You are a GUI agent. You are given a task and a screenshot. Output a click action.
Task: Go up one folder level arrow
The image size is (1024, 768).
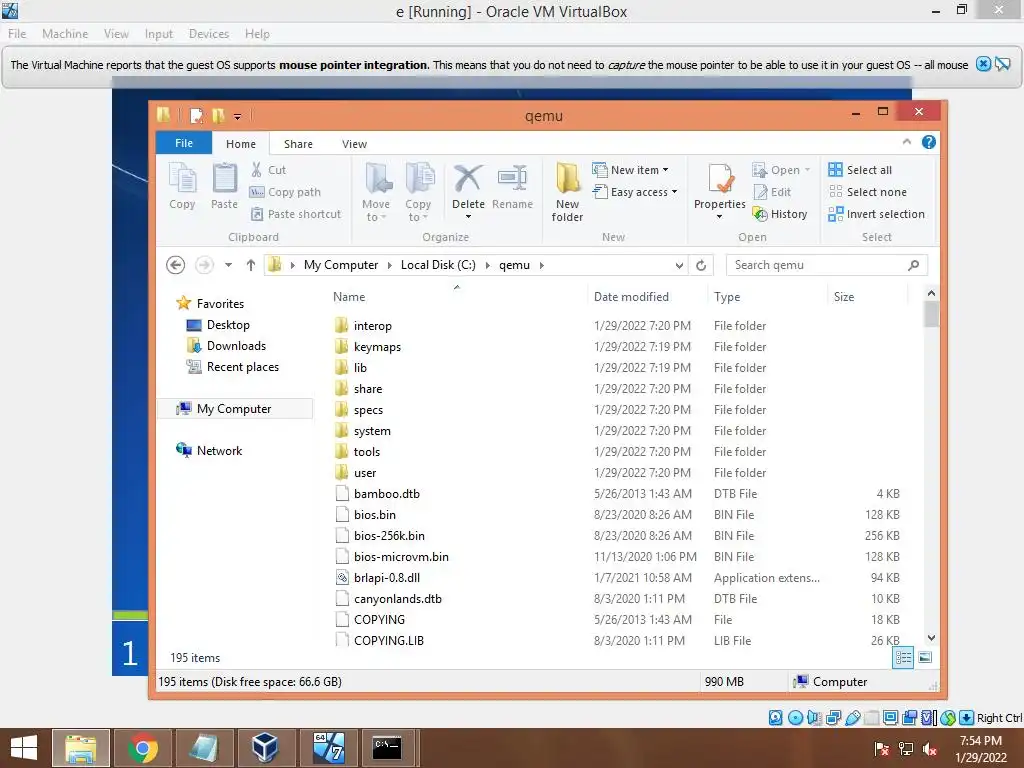pos(251,264)
